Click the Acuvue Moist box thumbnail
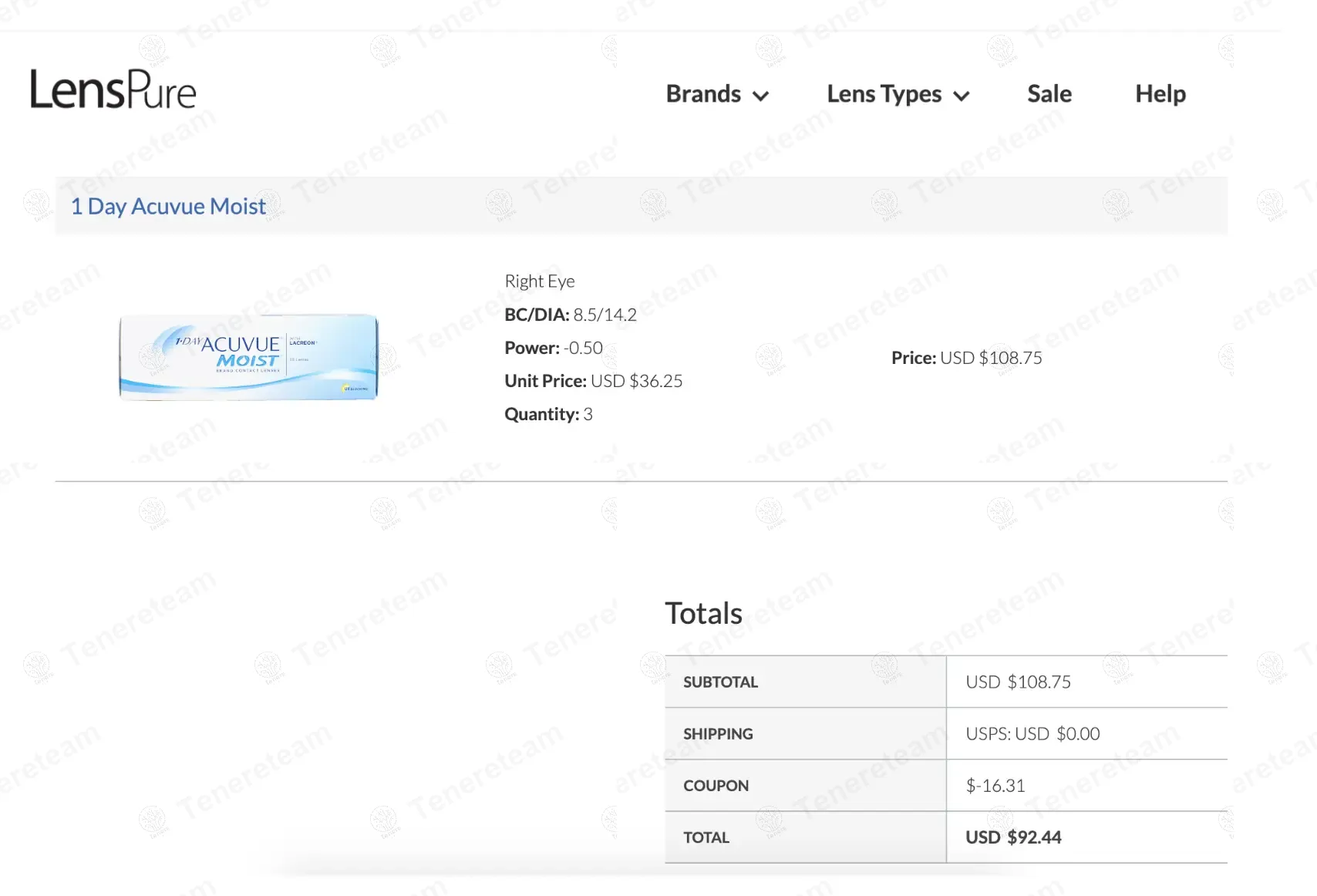Screen dimensions: 1317x896 248,356
